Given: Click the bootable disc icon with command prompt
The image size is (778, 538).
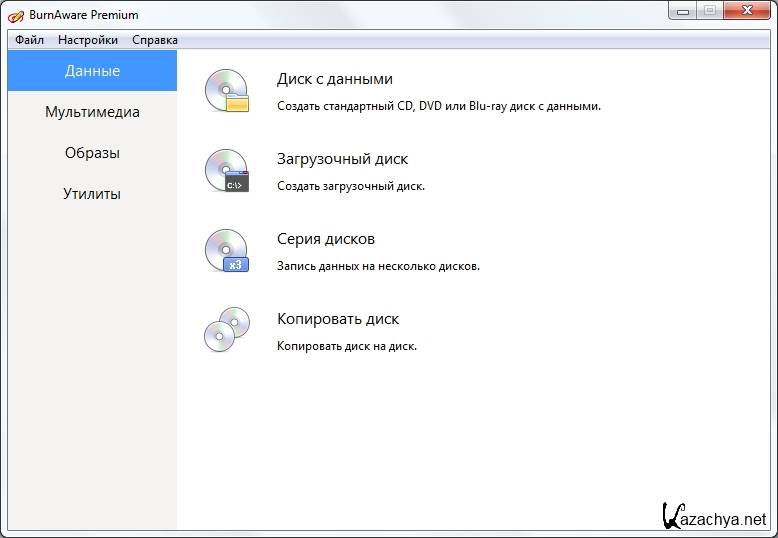Looking at the screenshot, I should [x=226, y=171].
